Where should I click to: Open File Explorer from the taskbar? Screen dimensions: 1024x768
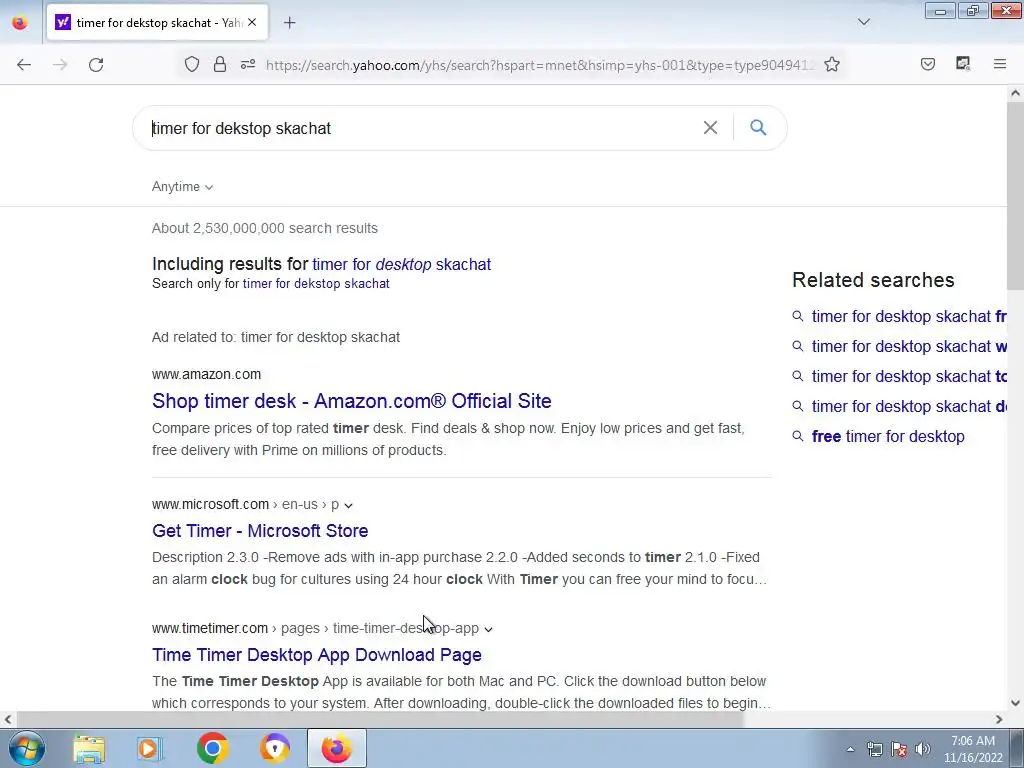click(x=89, y=749)
